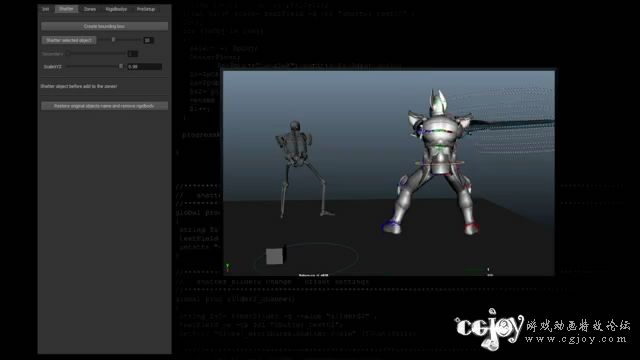Select the gray cube in viewport

tap(275, 256)
